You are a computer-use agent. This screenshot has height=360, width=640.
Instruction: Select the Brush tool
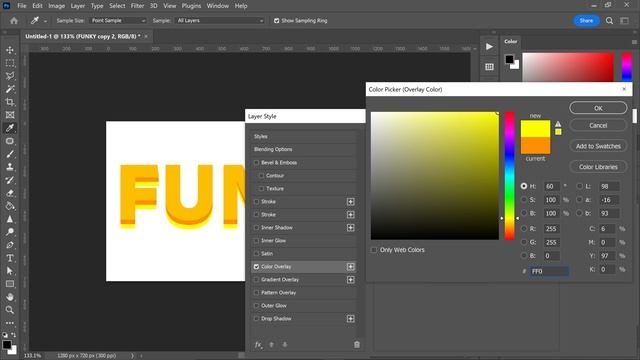pyautogui.click(x=10, y=154)
